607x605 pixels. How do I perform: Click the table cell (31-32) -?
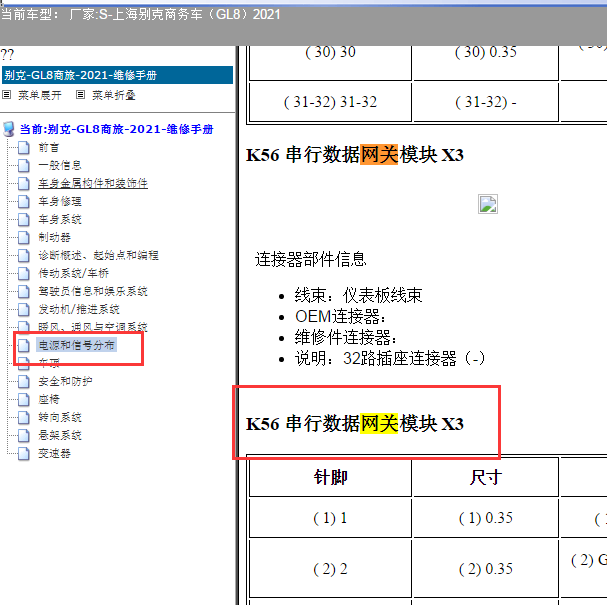click(486, 102)
